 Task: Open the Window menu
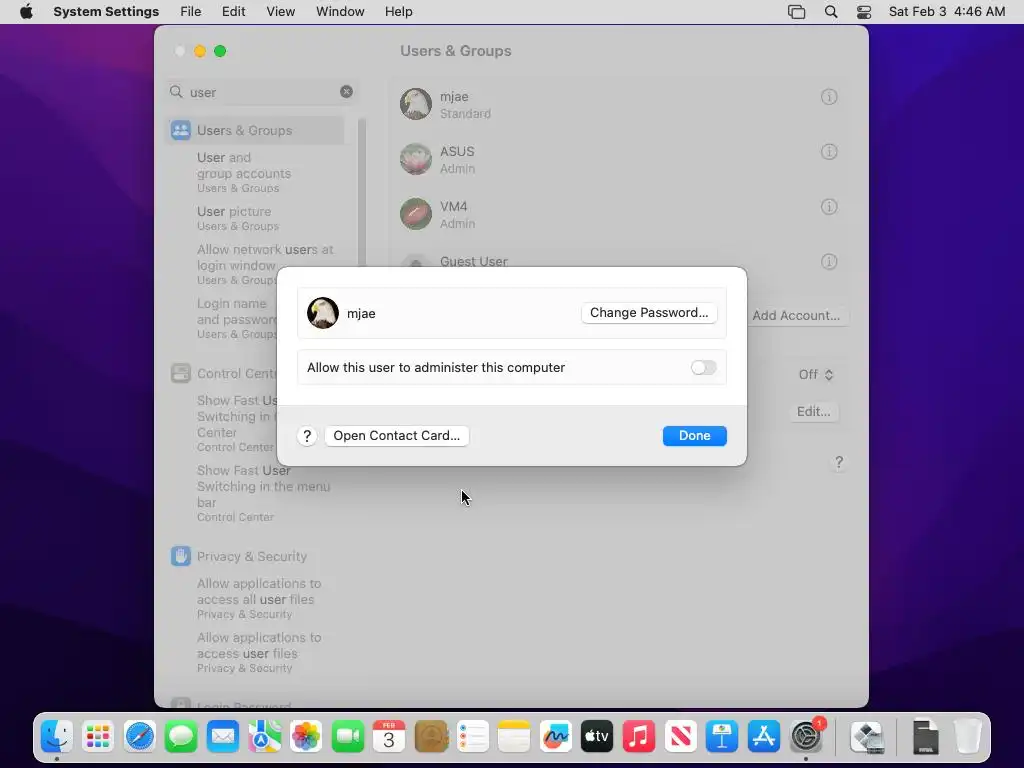click(x=340, y=12)
